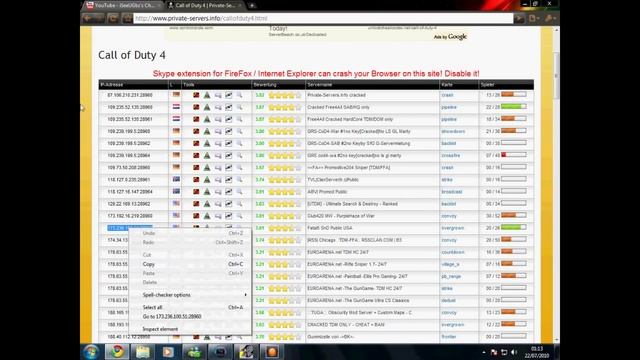Open the Windows Start button
Screen dimensions: 640x360
(91, 351)
